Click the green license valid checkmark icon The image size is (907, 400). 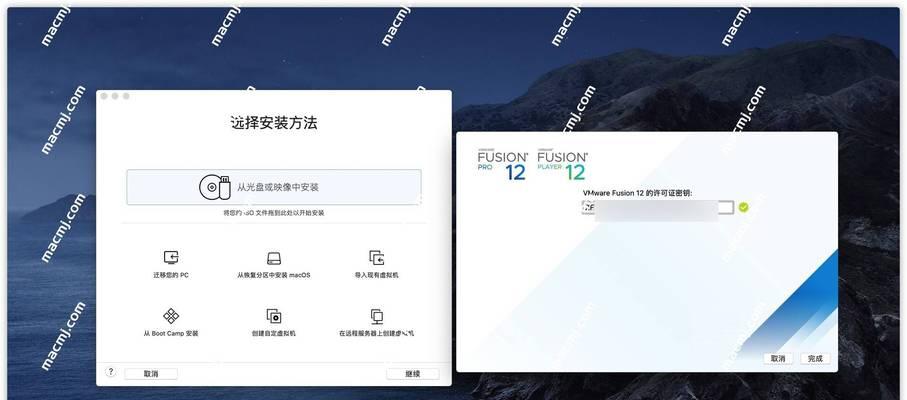tap(743, 207)
